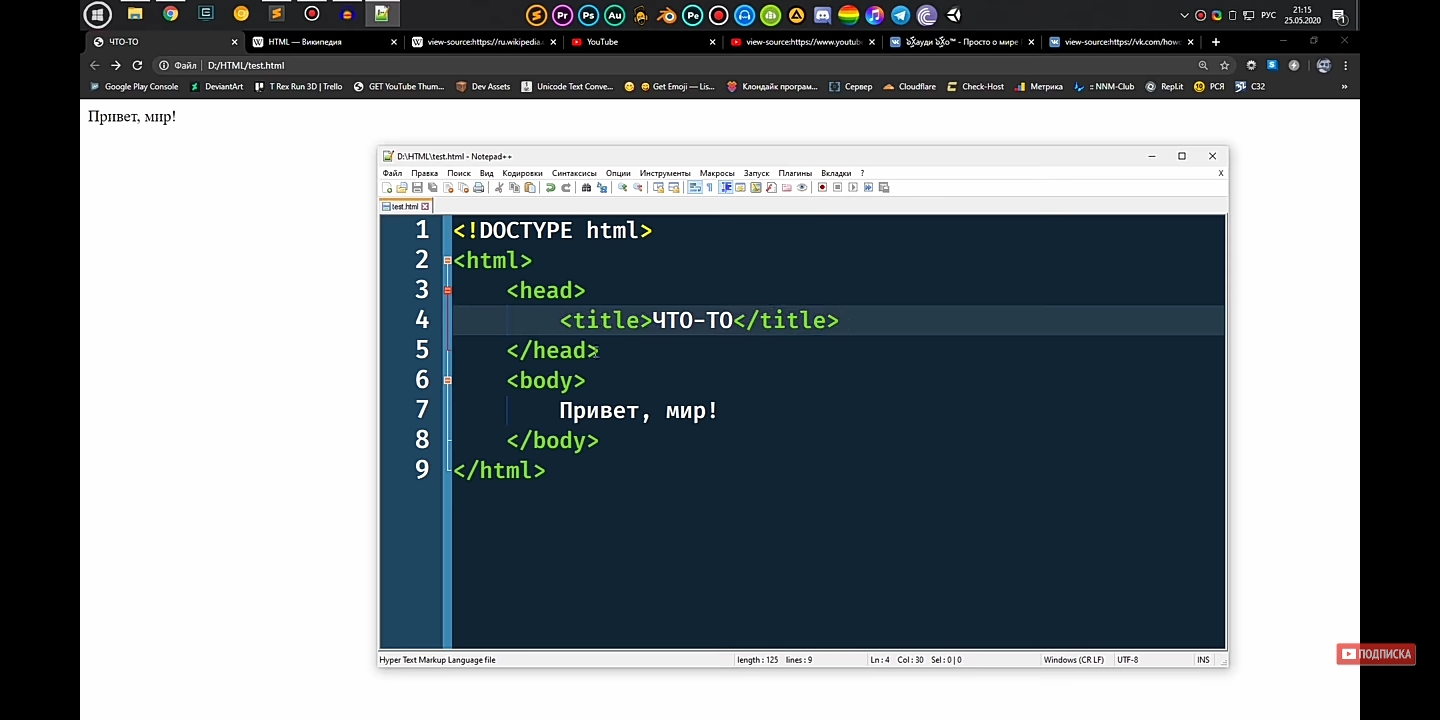This screenshot has width=1440, height=720.
Task: Toggle indent guide in Notepad++ toolbar
Action: pyautogui.click(x=725, y=187)
